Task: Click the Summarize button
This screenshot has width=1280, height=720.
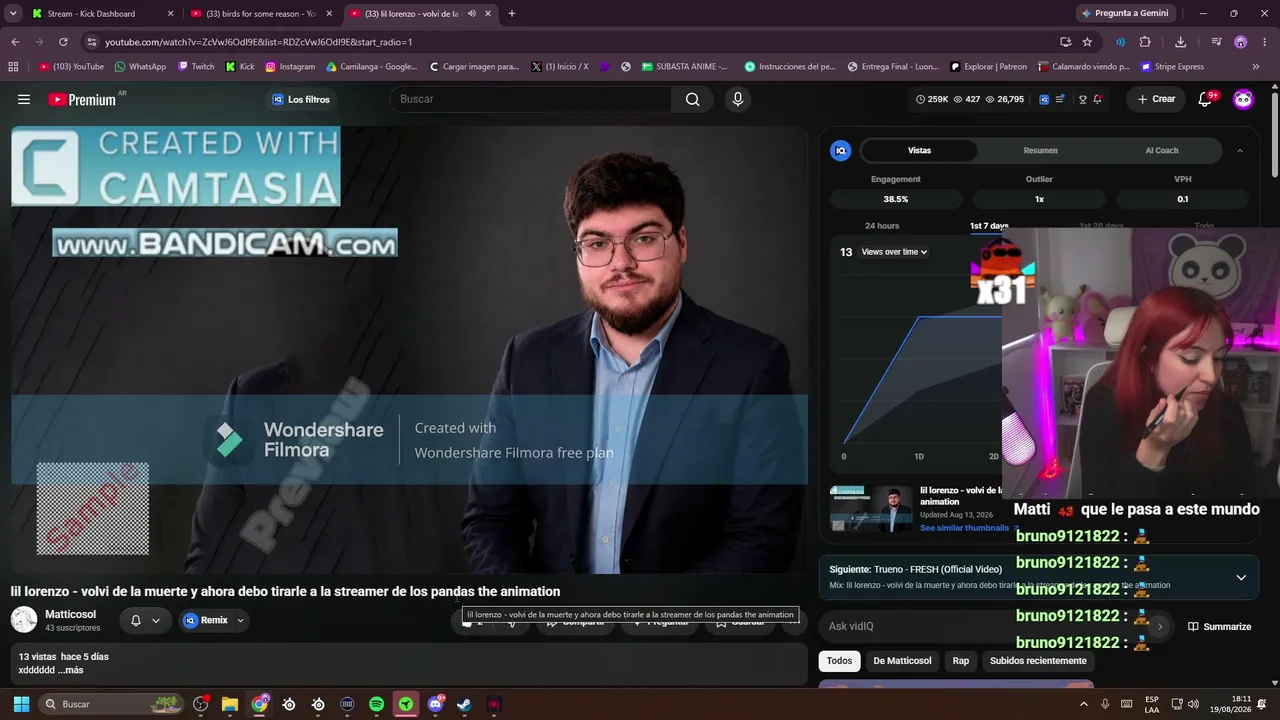Action: 1219,627
